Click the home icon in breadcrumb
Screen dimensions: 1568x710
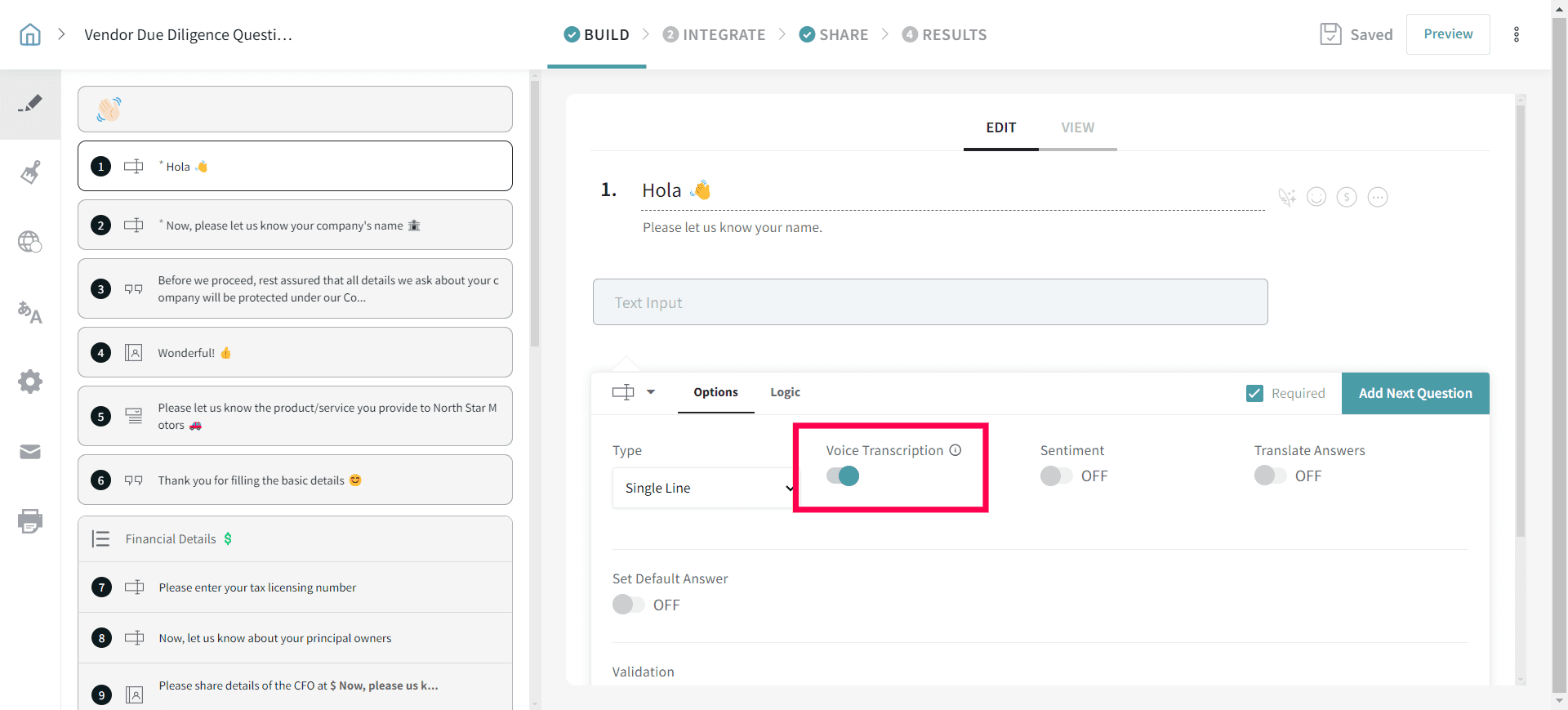pos(30,34)
